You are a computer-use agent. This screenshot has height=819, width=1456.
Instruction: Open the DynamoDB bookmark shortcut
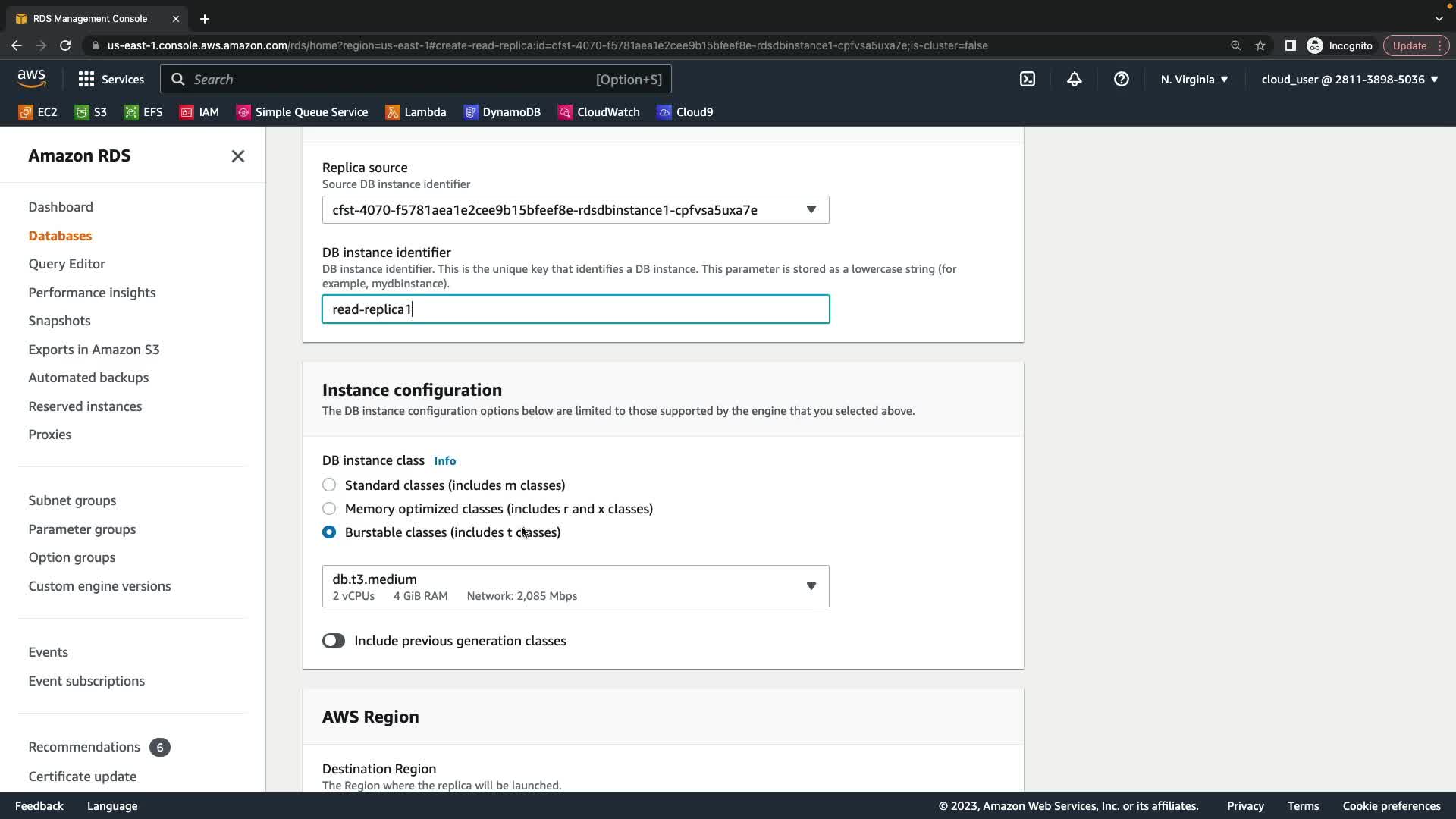502,112
